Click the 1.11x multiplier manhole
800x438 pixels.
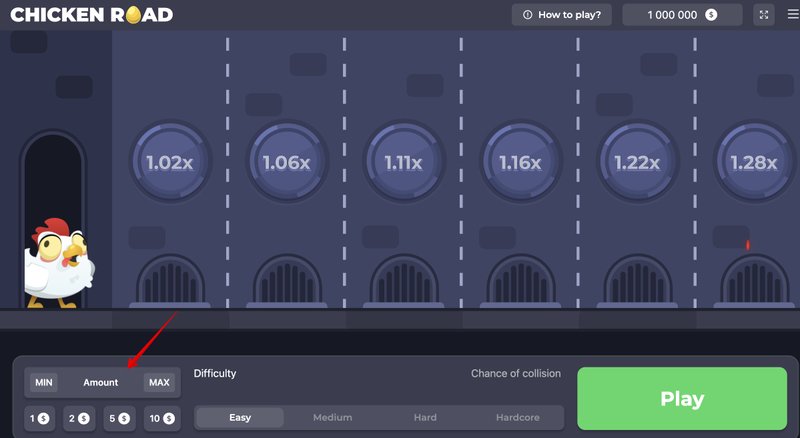[x=403, y=162]
